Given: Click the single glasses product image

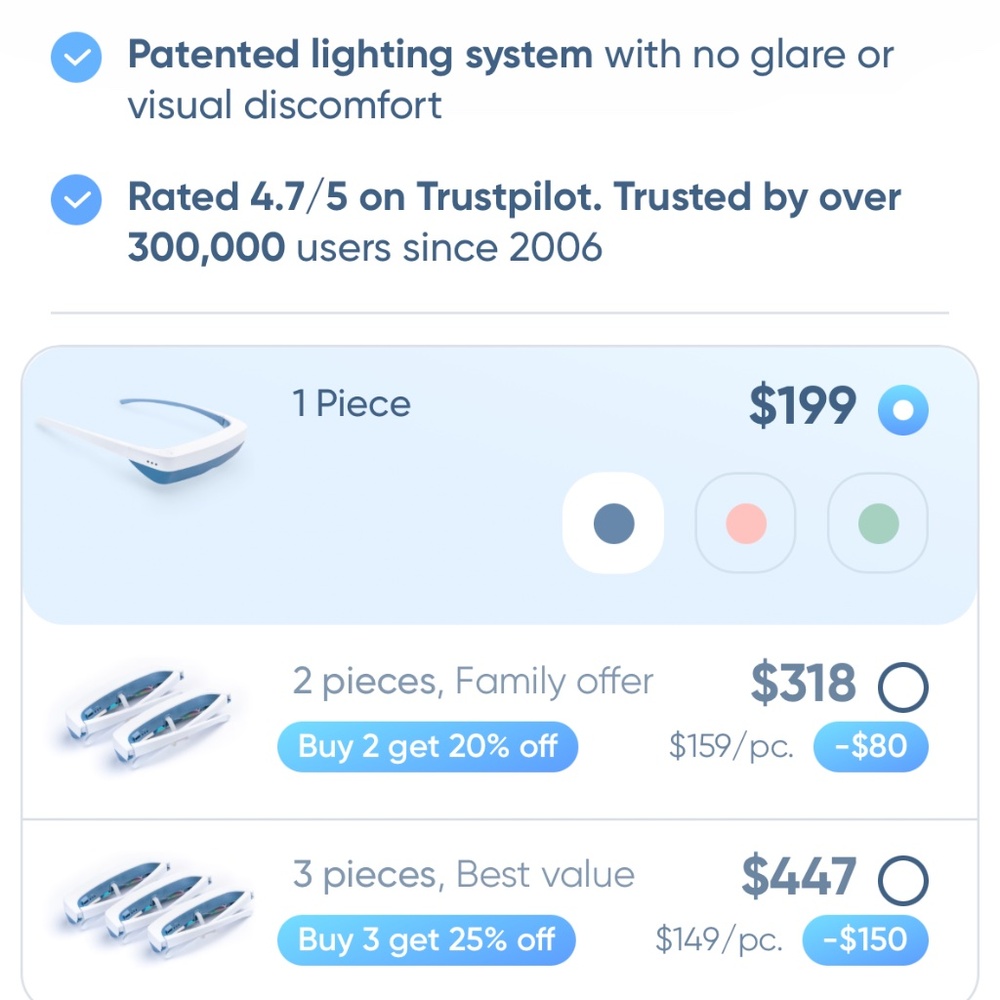Looking at the screenshot, I should (x=145, y=438).
